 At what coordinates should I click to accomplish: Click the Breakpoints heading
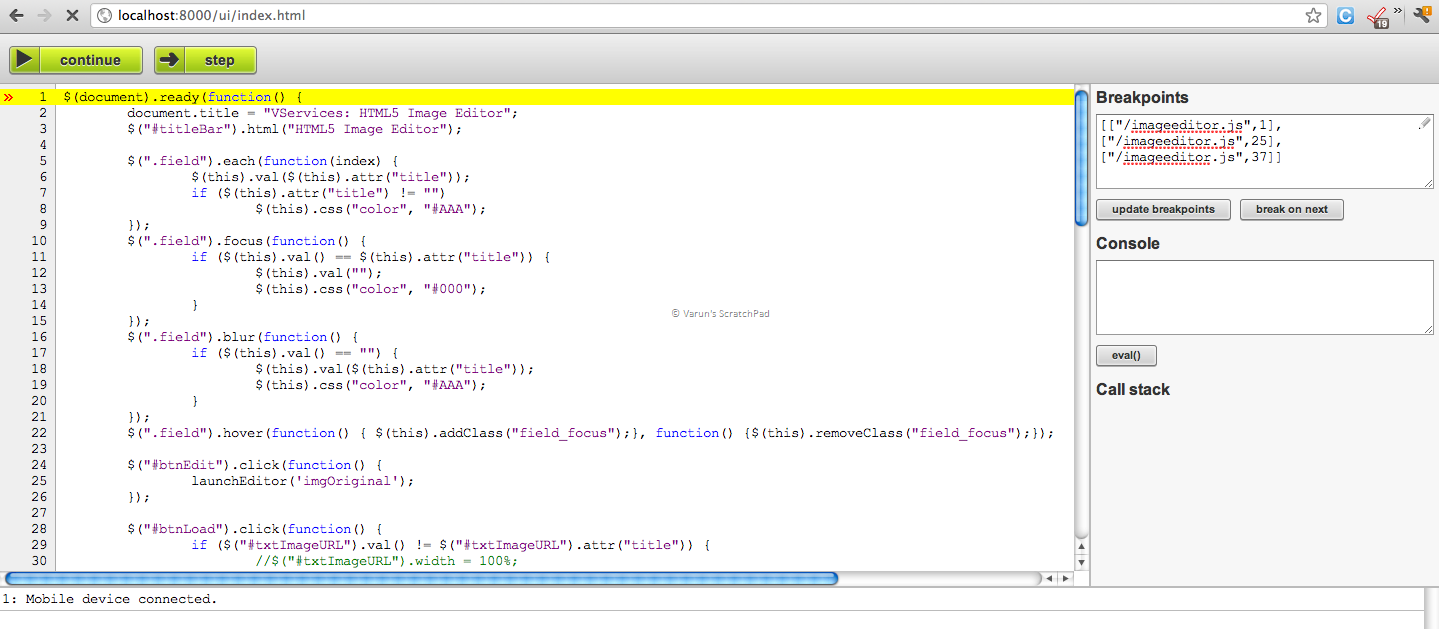pyautogui.click(x=1142, y=98)
